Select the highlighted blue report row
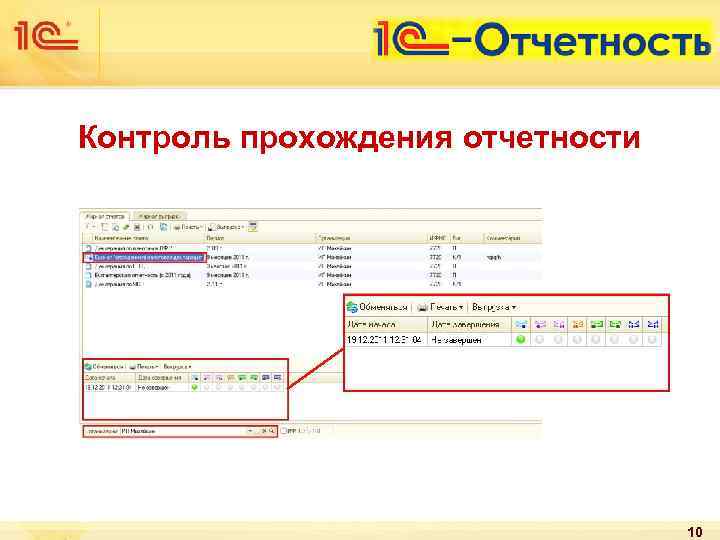The width and height of the screenshot is (720, 540). coord(144,258)
